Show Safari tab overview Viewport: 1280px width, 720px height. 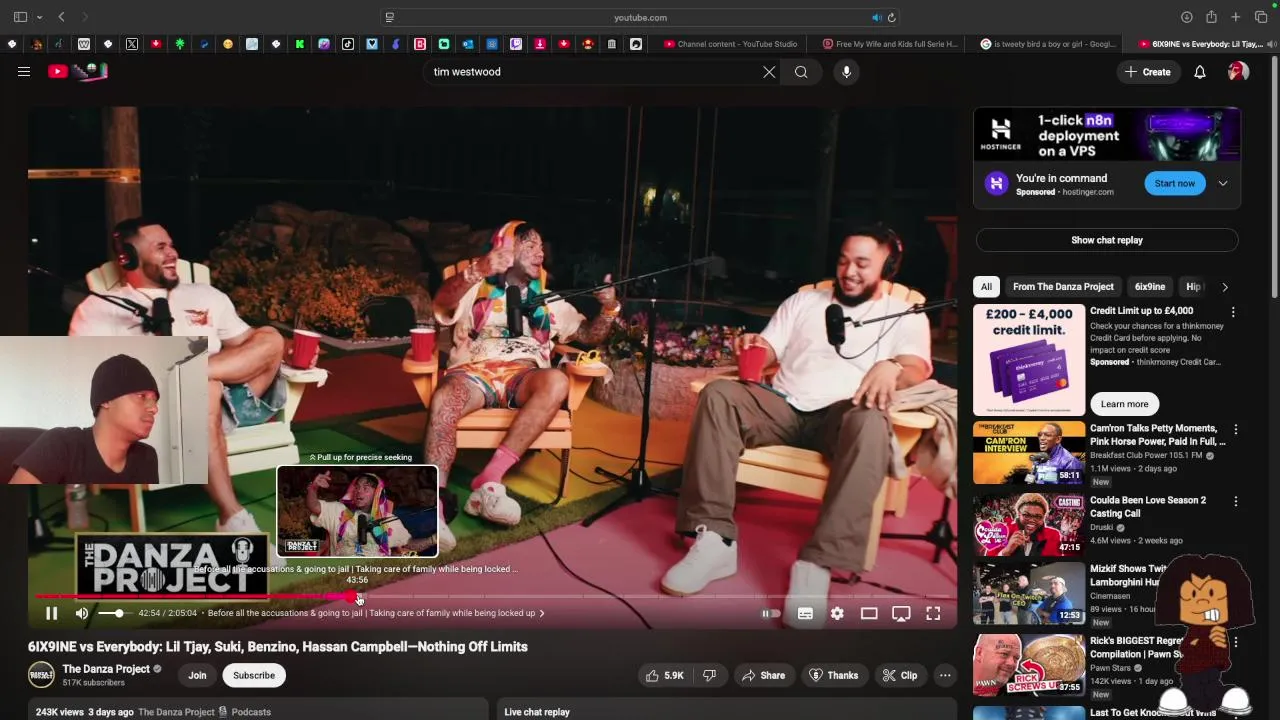(x=1261, y=17)
